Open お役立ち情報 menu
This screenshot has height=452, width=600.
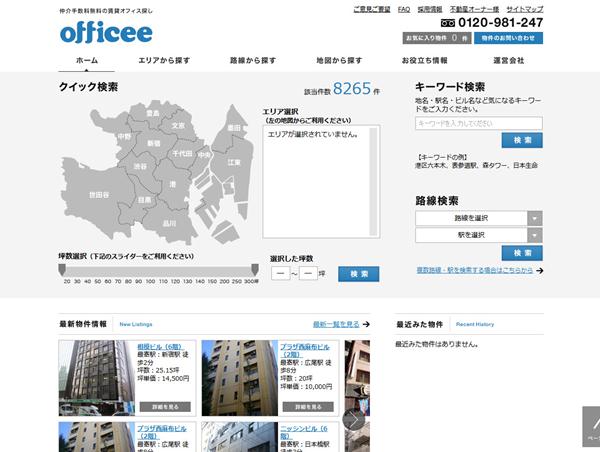click(x=424, y=60)
